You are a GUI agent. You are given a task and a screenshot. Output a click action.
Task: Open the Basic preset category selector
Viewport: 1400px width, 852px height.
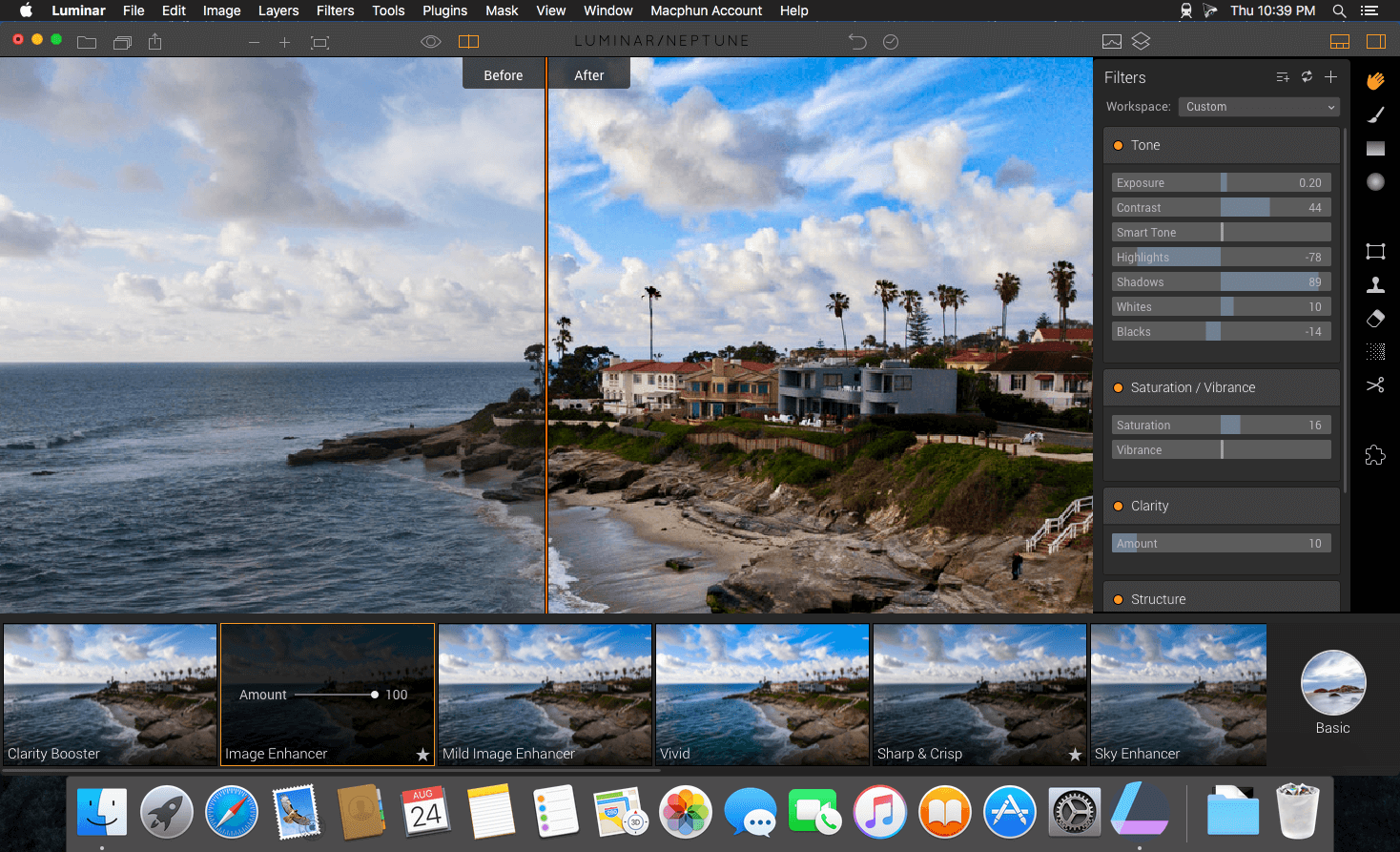[x=1333, y=693]
